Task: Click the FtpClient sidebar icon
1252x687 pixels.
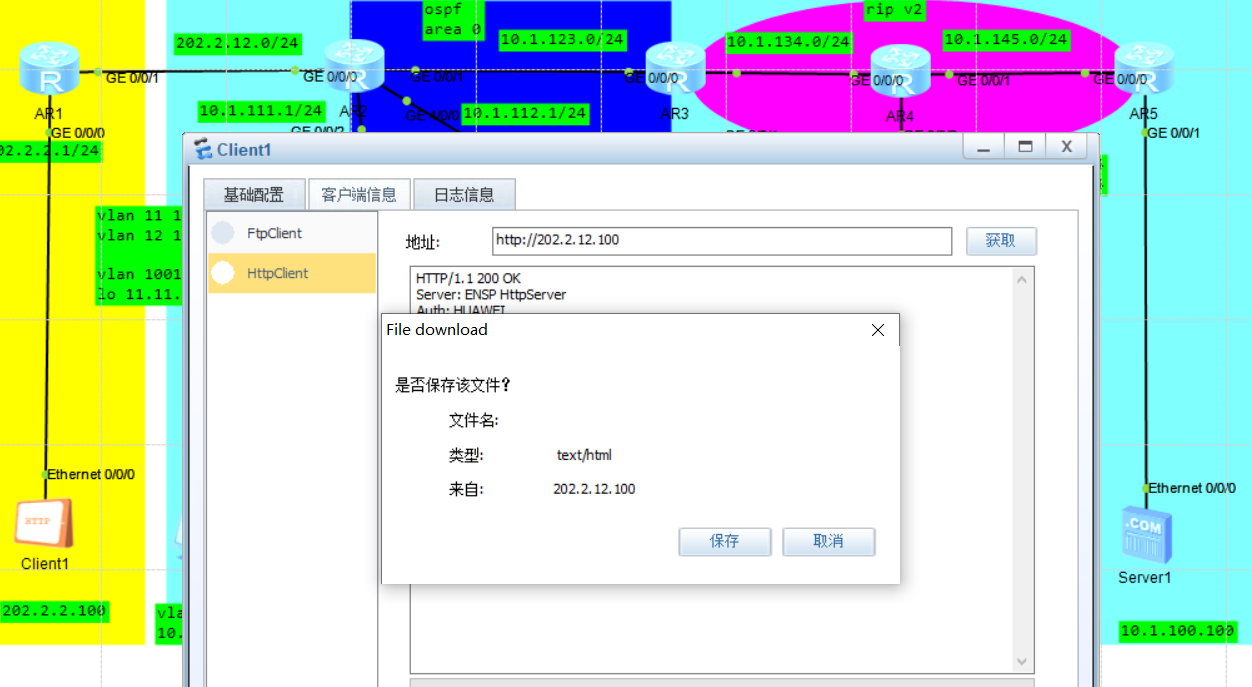Action: tap(222, 232)
